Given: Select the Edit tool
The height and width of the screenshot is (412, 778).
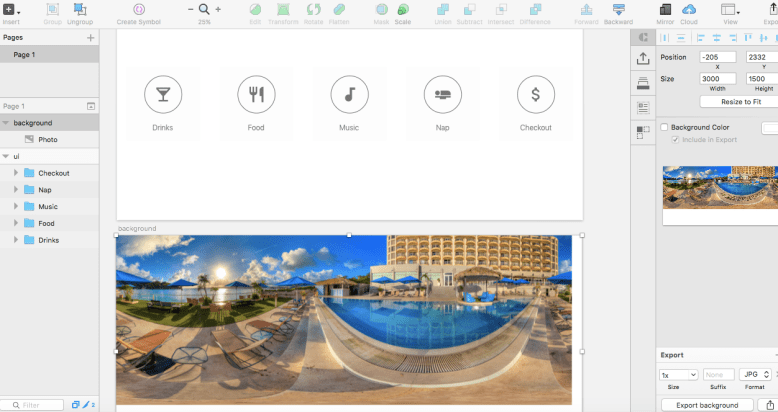Looking at the screenshot, I should point(255,9).
